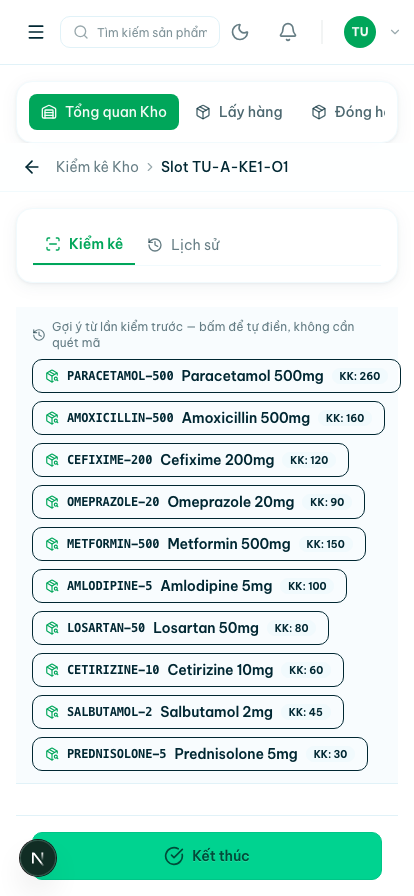Click the TU user avatar

coord(360,32)
